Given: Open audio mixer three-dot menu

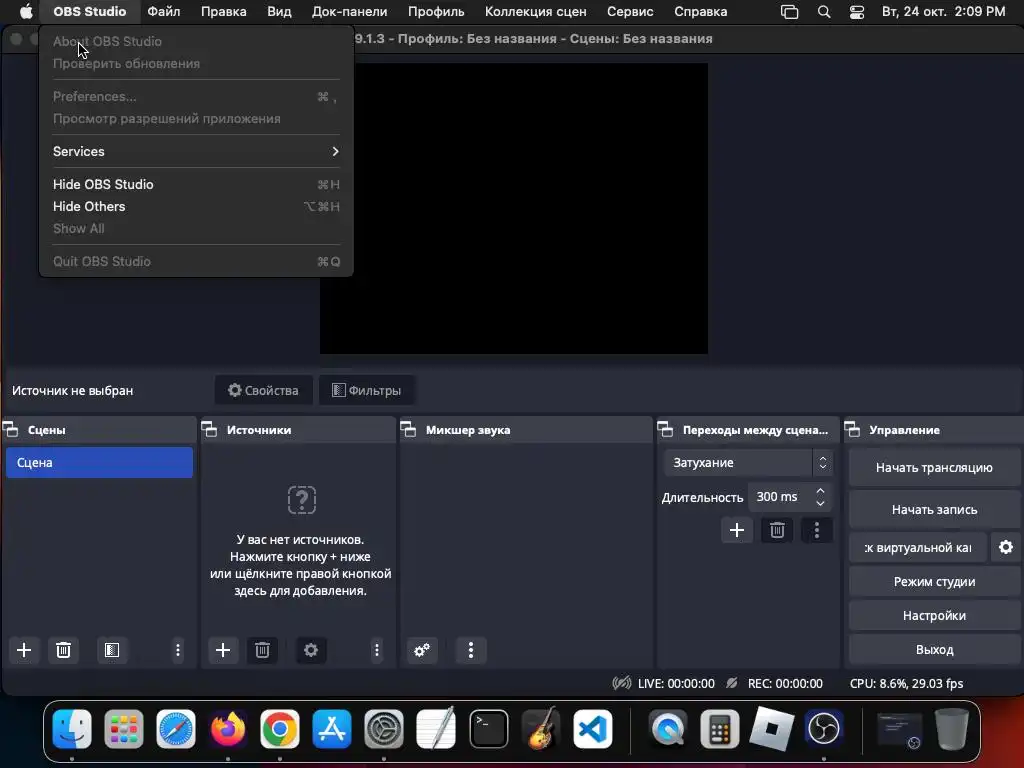Looking at the screenshot, I should coord(471,650).
